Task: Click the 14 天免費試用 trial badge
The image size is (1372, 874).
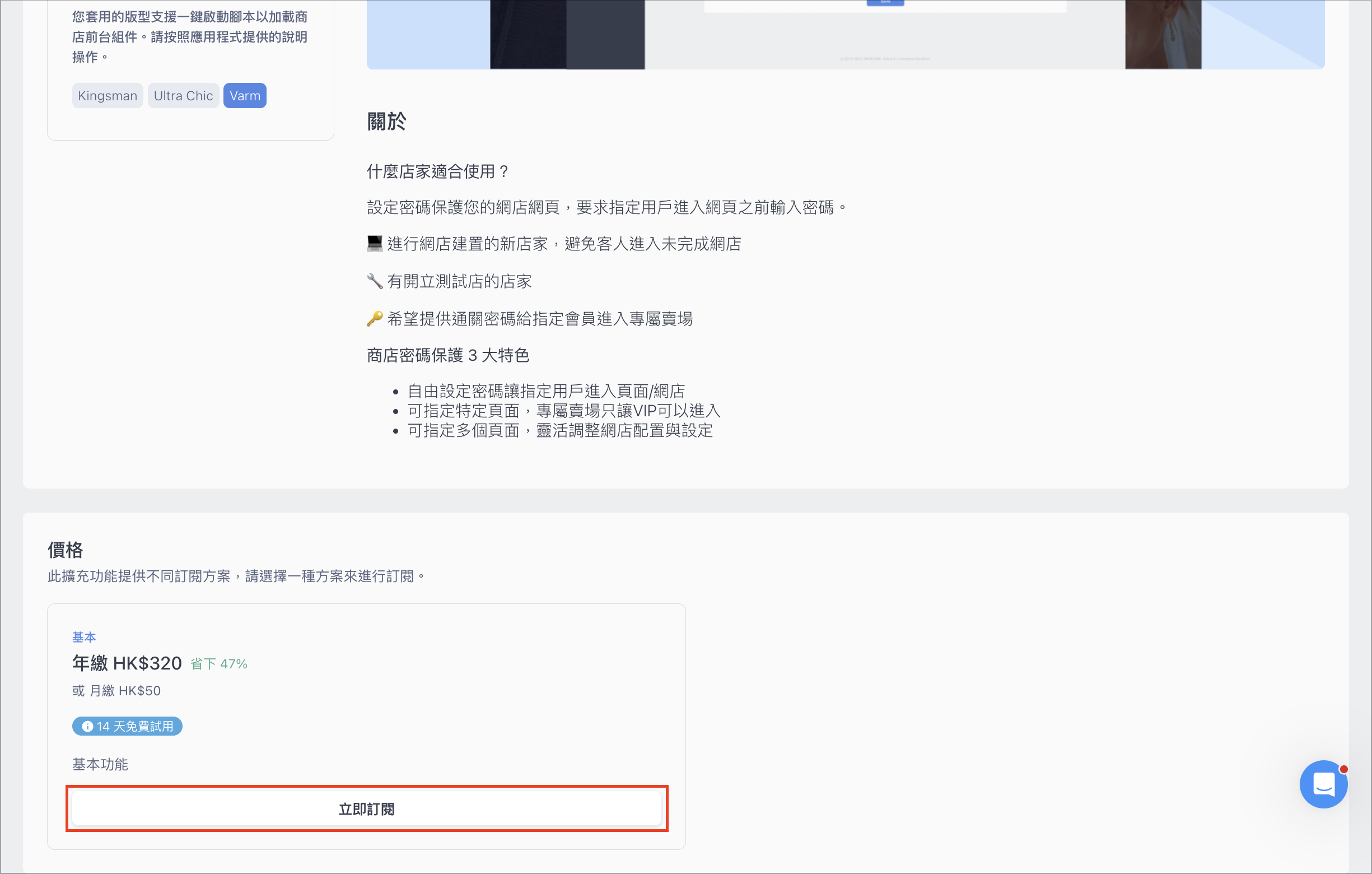Action: click(127, 726)
